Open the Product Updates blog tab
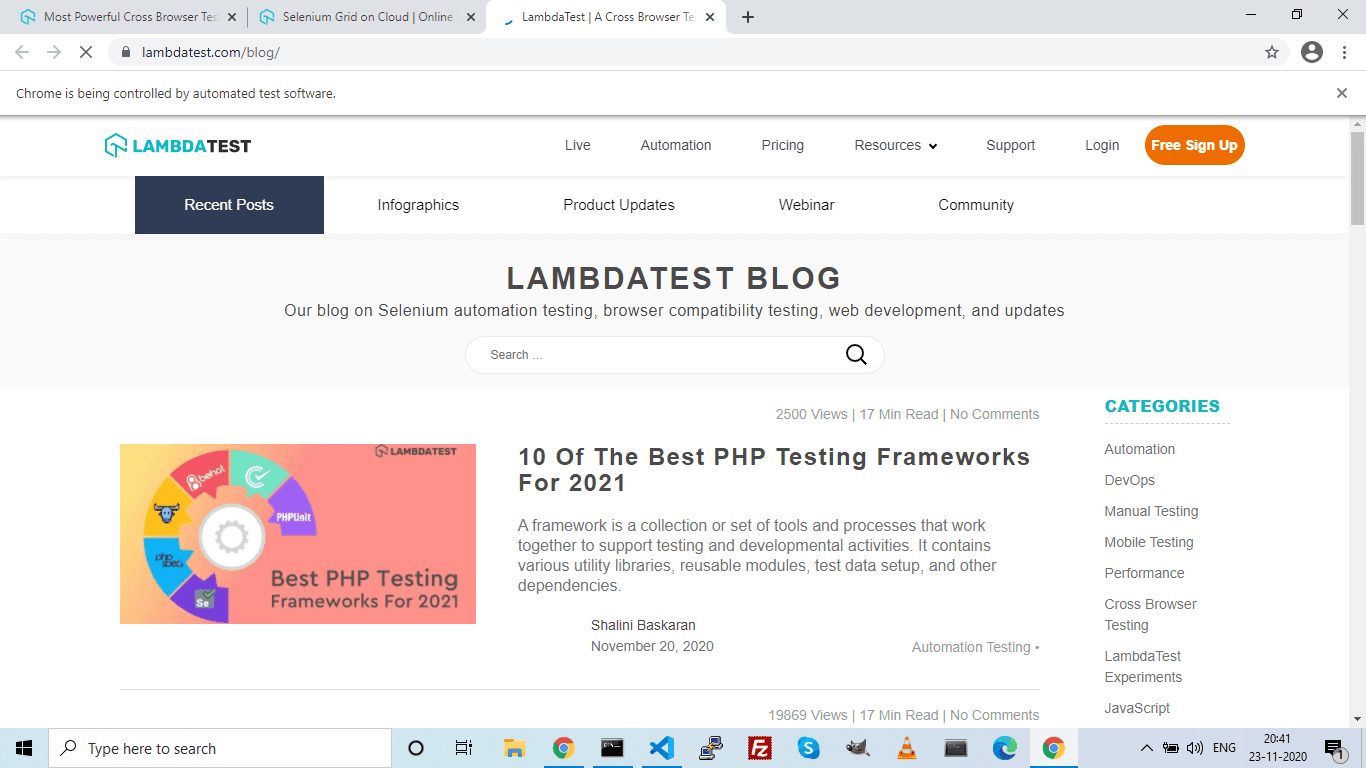This screenshot has width=1366, height=768. pyautogui.click(x=619, y=205)
